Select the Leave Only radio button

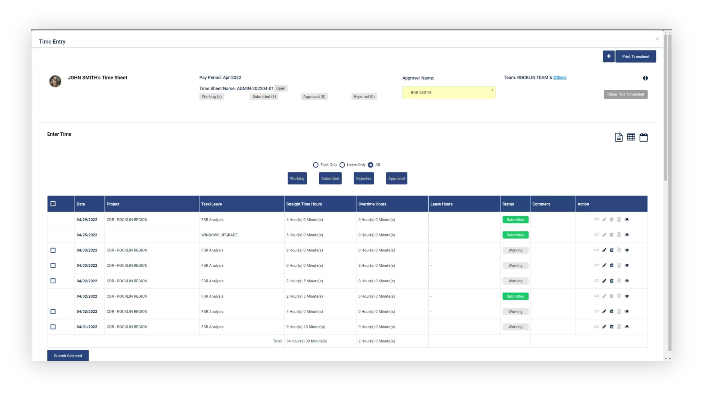342,165
